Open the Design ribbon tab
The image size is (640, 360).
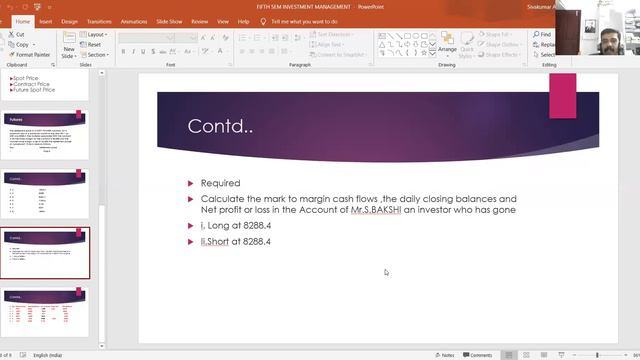coord(69,22)
